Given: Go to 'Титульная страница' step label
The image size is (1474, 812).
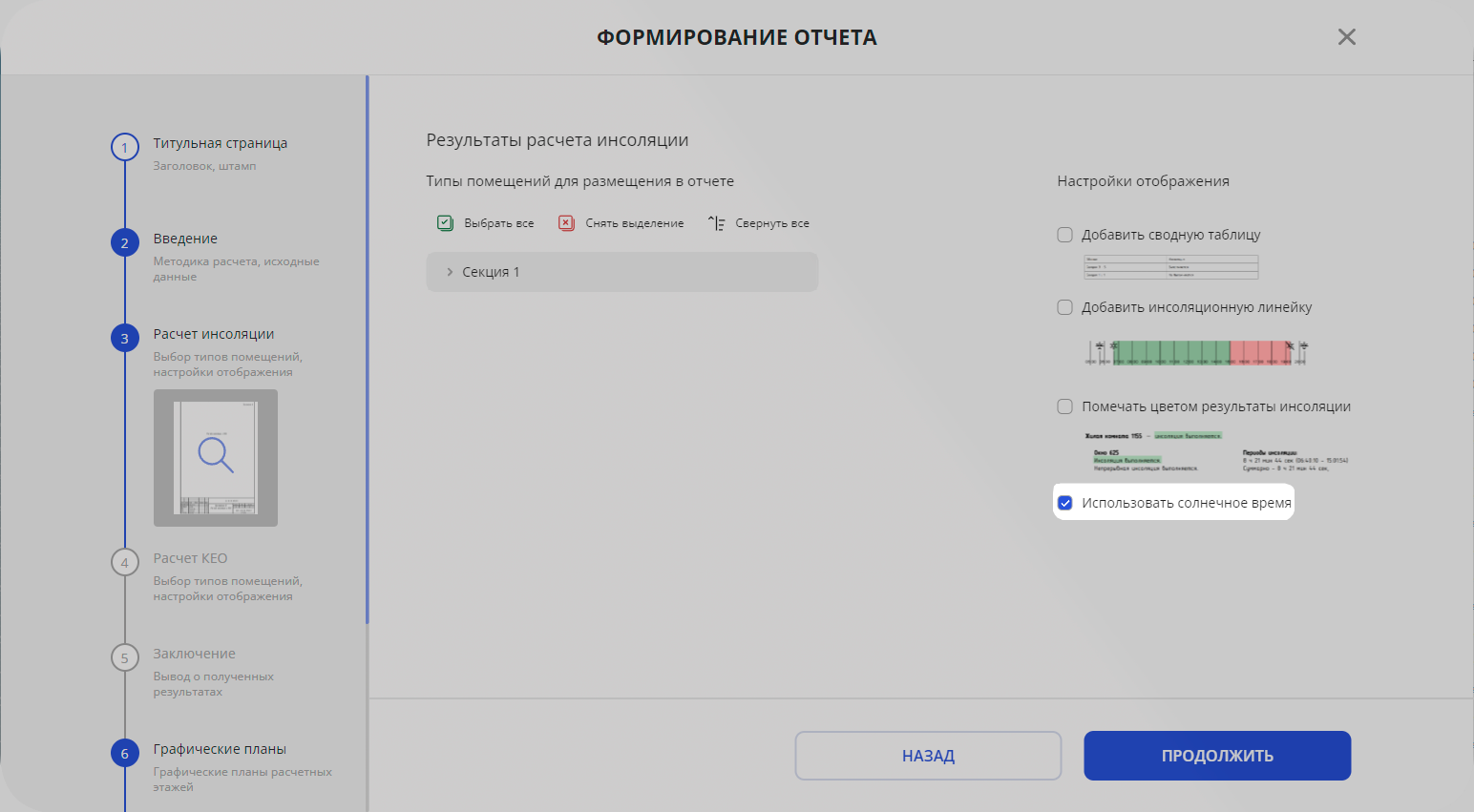Looking at the screenshot, I should pyautogui.click(x=221, y=143).
